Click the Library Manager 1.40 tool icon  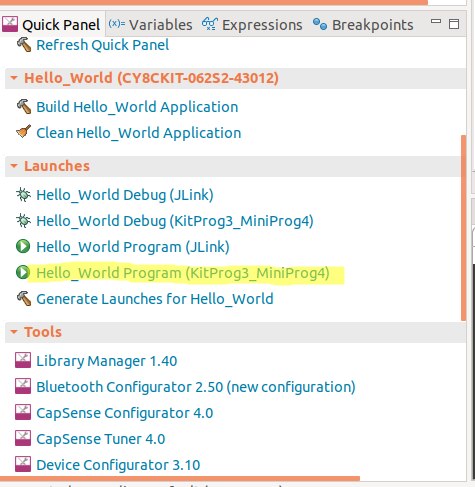coord(23,360)
